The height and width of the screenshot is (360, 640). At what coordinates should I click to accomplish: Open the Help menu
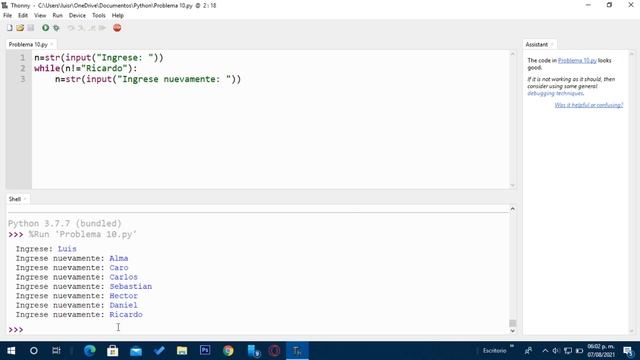point(118,15)
